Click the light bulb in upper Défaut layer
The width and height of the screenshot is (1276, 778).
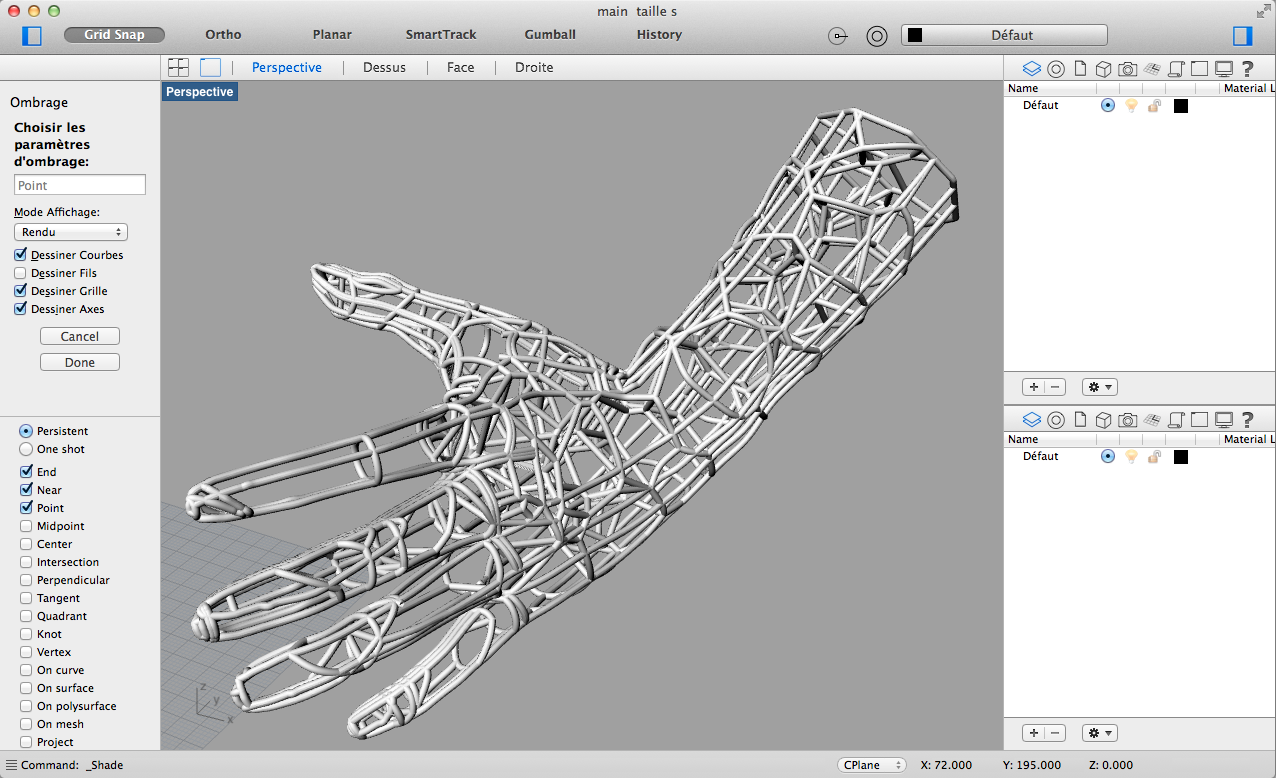coord(1131,105)
